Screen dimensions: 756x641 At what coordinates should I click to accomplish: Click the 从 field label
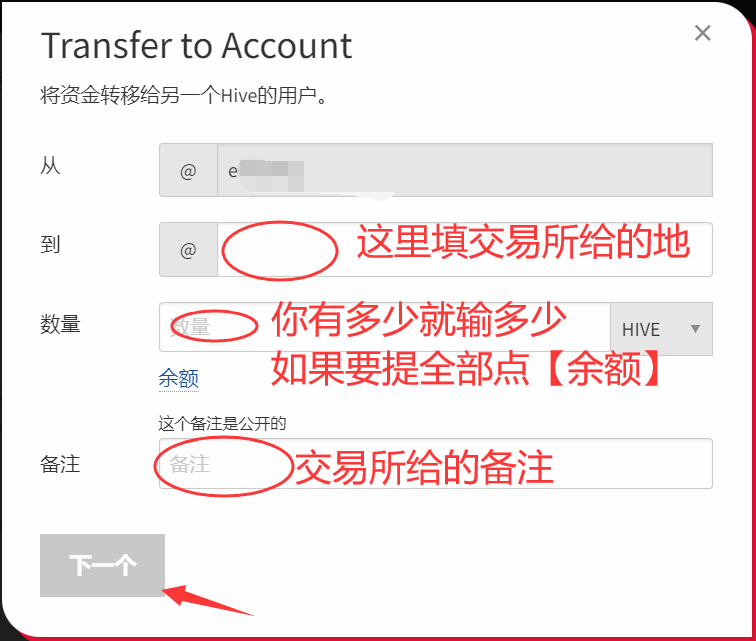click(x=50, y=166)
